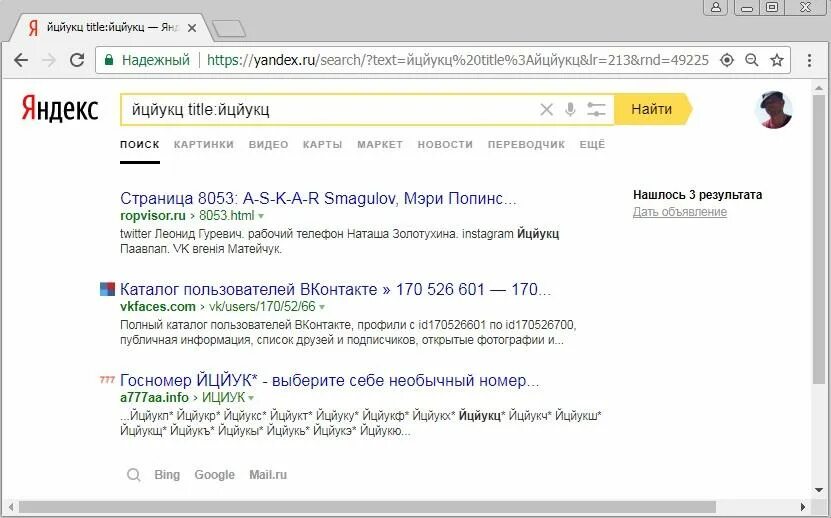
Task: Open the ПЕРЕВОДЧИК tab
Action: (x=526, y=144)
